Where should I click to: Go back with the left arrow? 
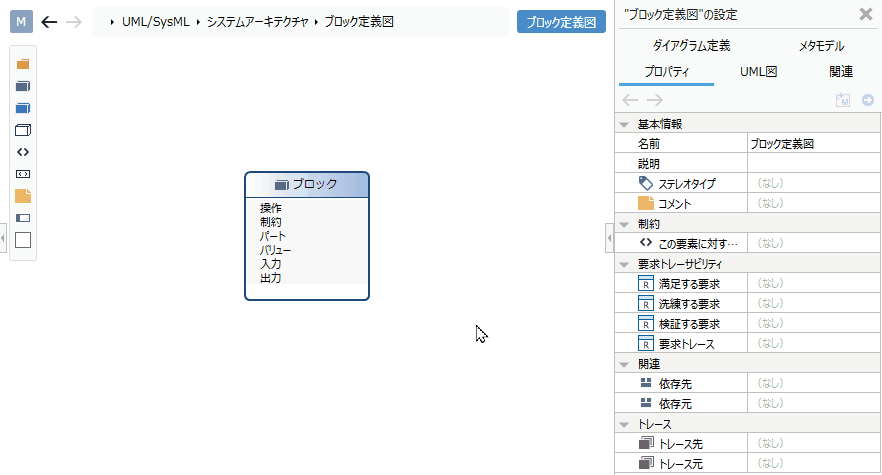pyautogui.click(x=50, y=22)
